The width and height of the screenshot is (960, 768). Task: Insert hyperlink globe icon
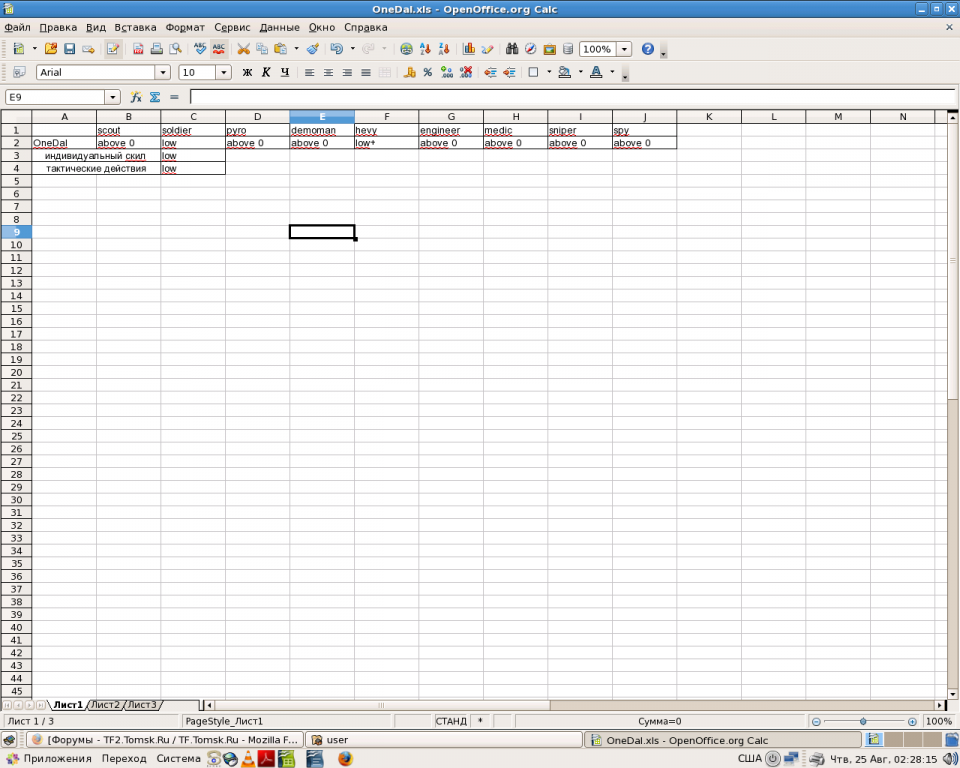pos(406,49)
